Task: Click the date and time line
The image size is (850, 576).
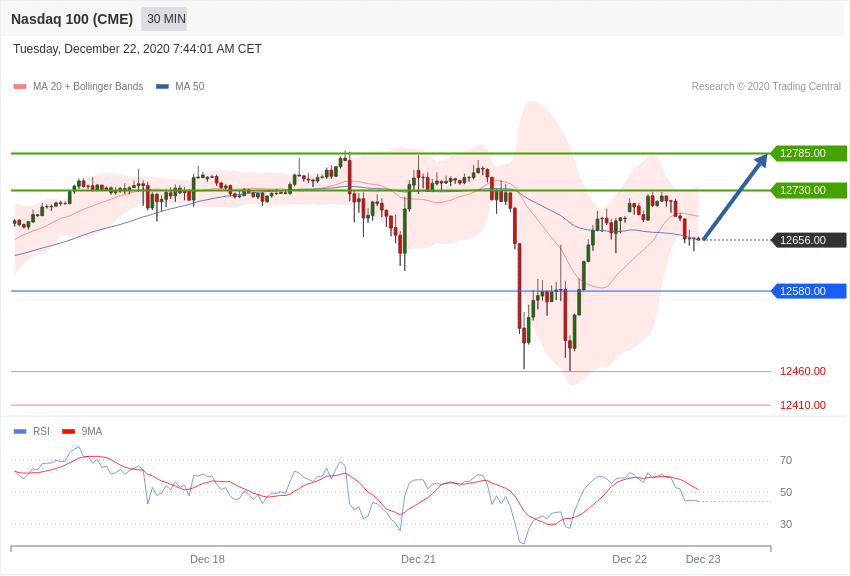Action: tap(137, 49)
